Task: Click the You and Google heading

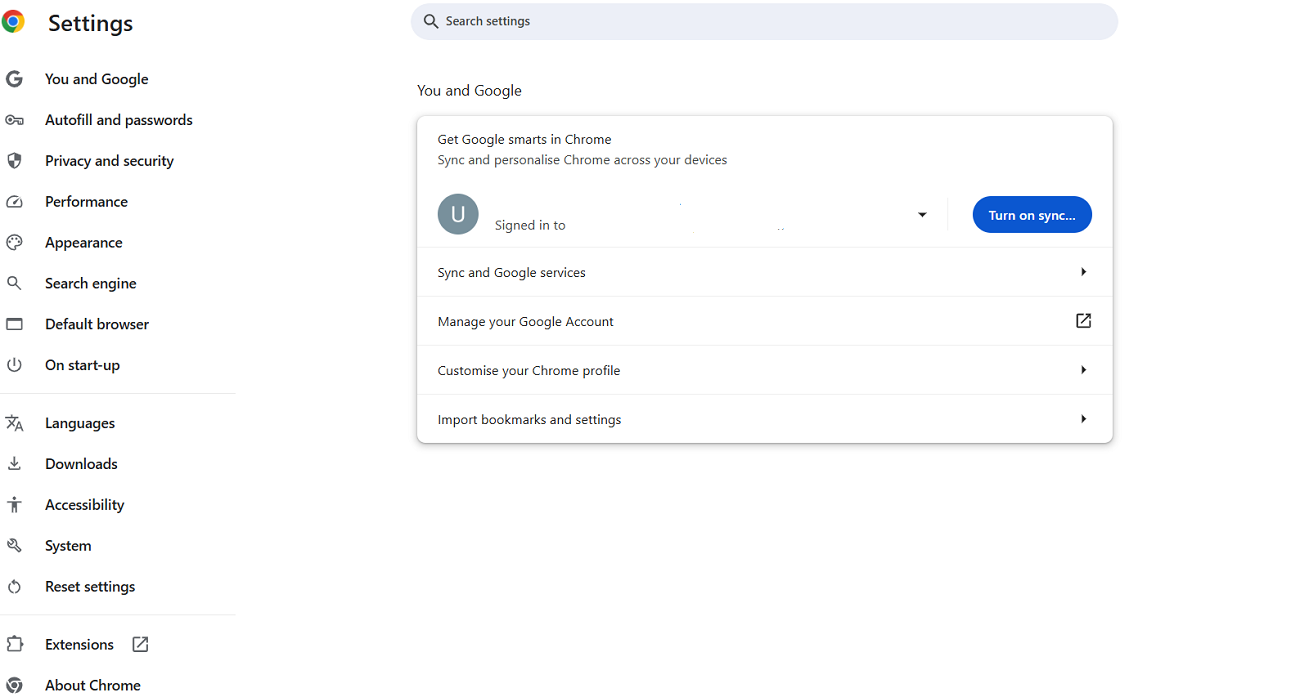Action: pos(470,91)
